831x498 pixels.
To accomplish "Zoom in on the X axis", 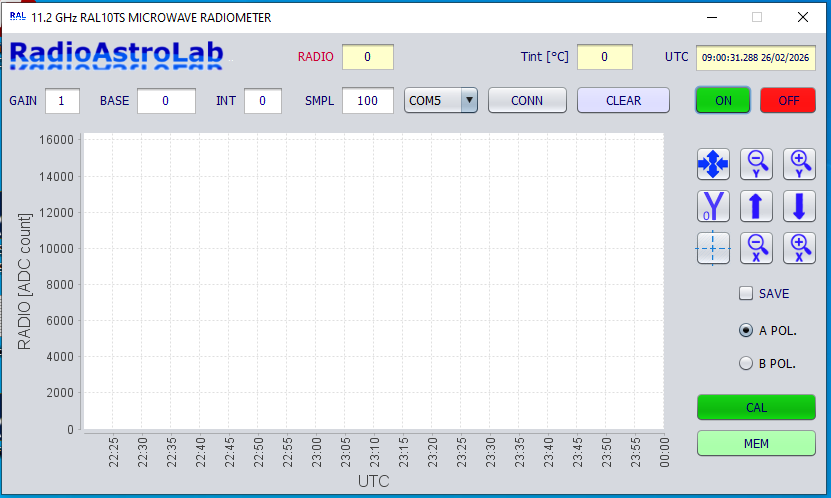I will click(799, 247).
